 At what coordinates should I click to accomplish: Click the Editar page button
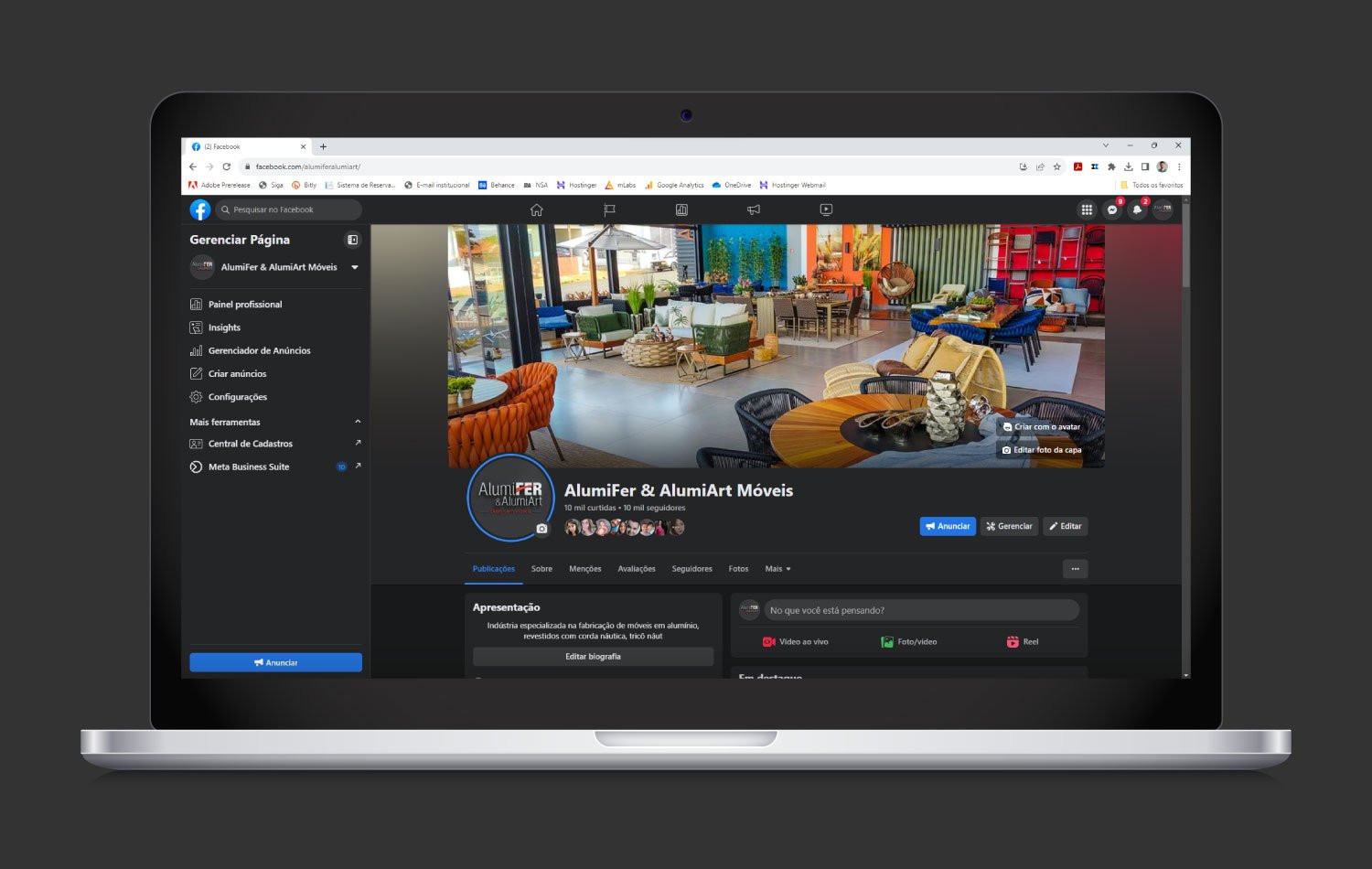[1066, 526]
